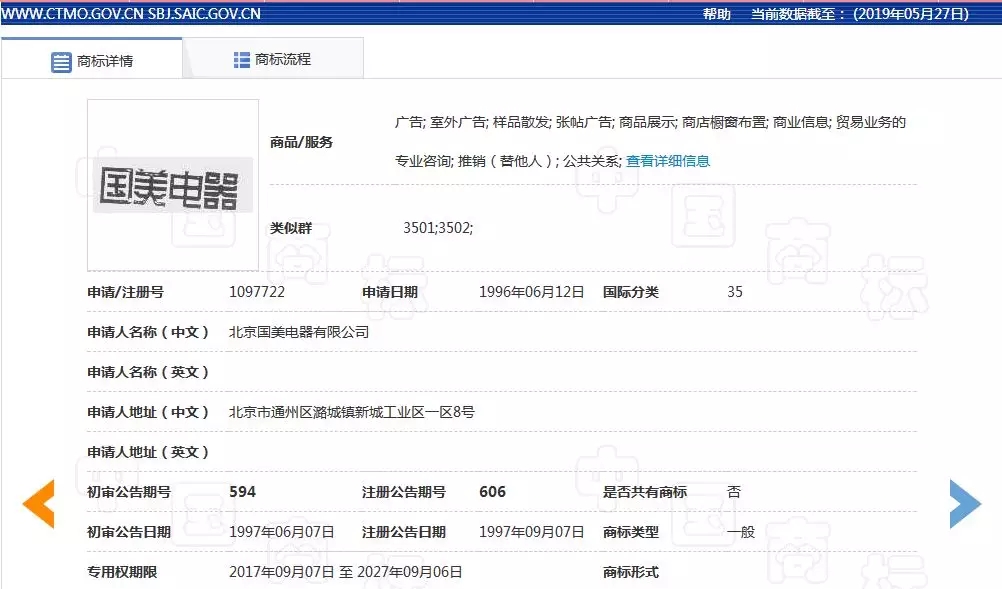Select registration announcement date 1997年09月07日
The image size is (1002, 589).
point(532,532)
